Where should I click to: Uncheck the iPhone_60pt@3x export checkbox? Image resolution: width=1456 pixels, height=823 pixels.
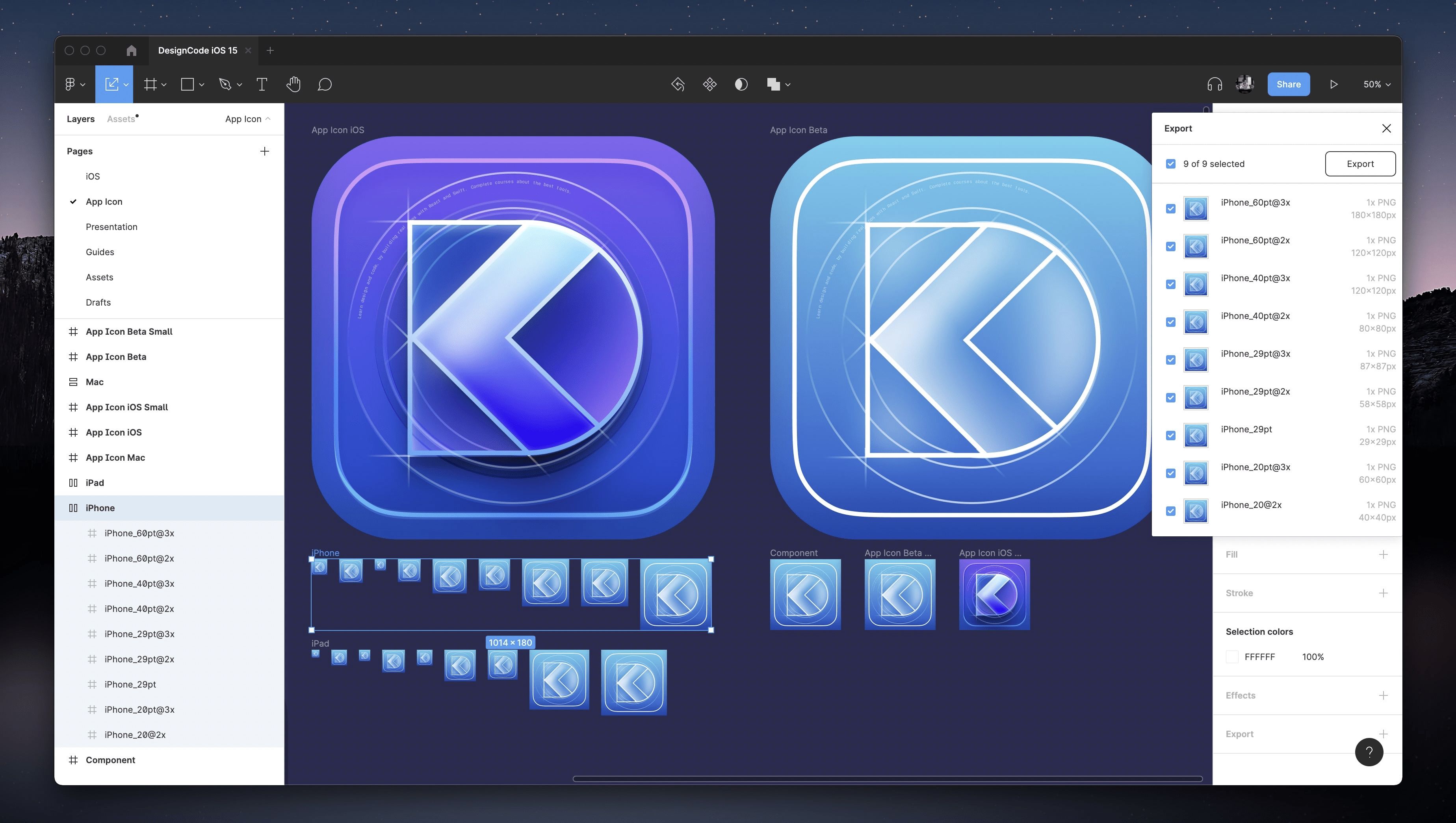click(x=1170, y=209)
